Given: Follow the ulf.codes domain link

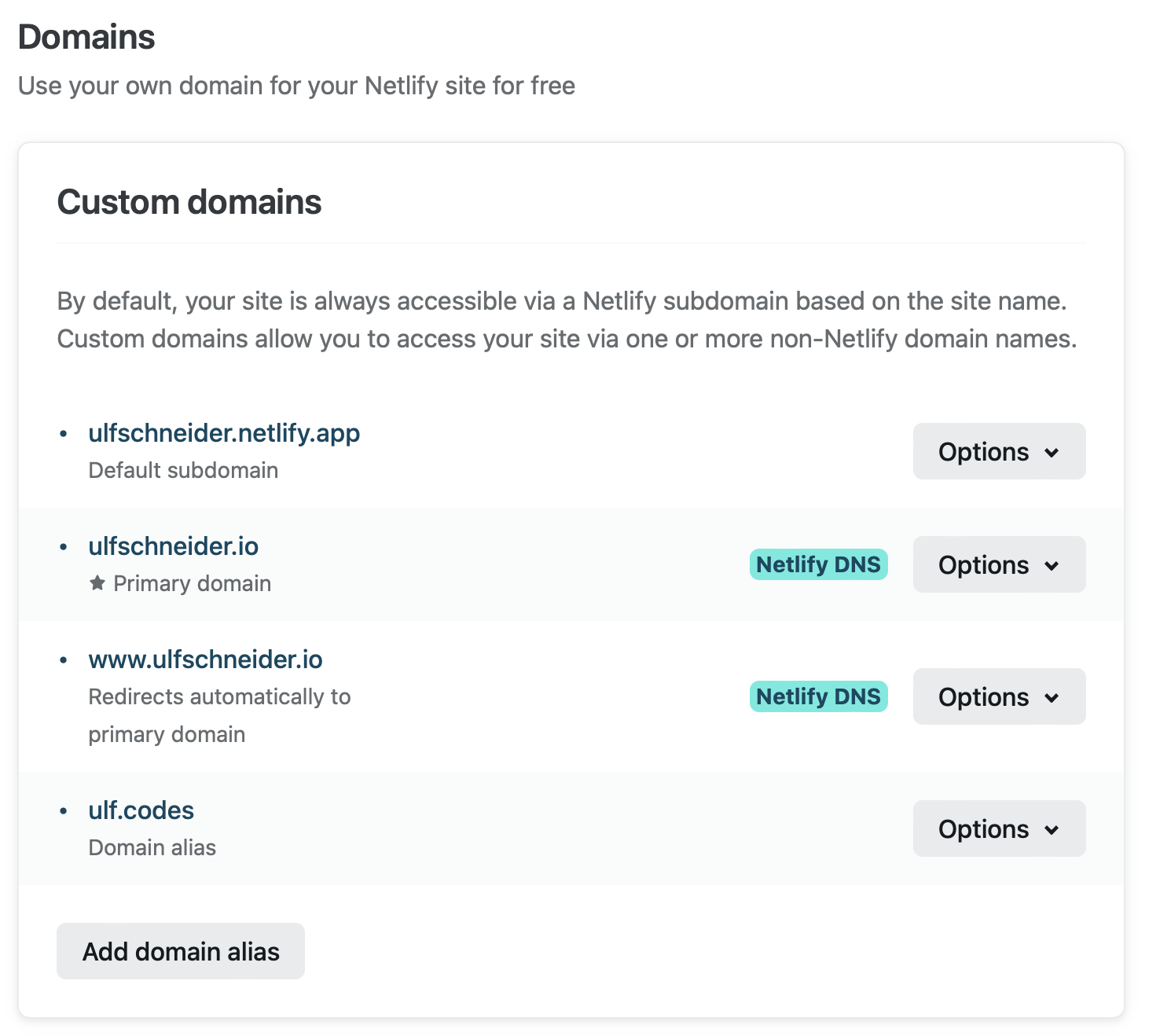Looking at the screenshot, I should pos(141,810).
